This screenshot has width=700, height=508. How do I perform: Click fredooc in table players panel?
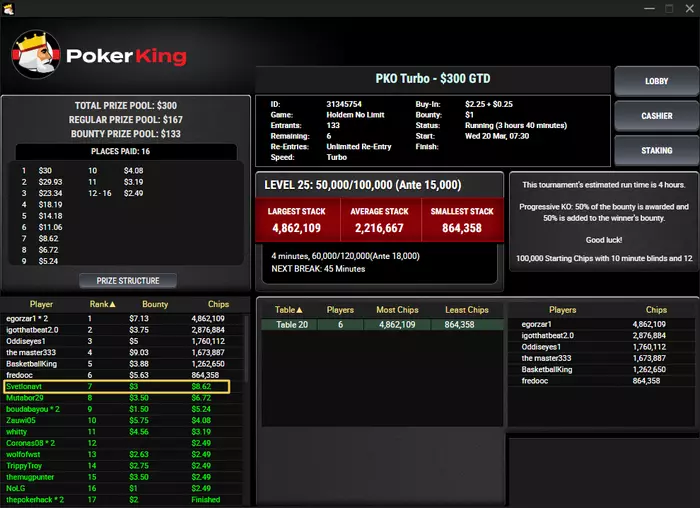(602, 381)
